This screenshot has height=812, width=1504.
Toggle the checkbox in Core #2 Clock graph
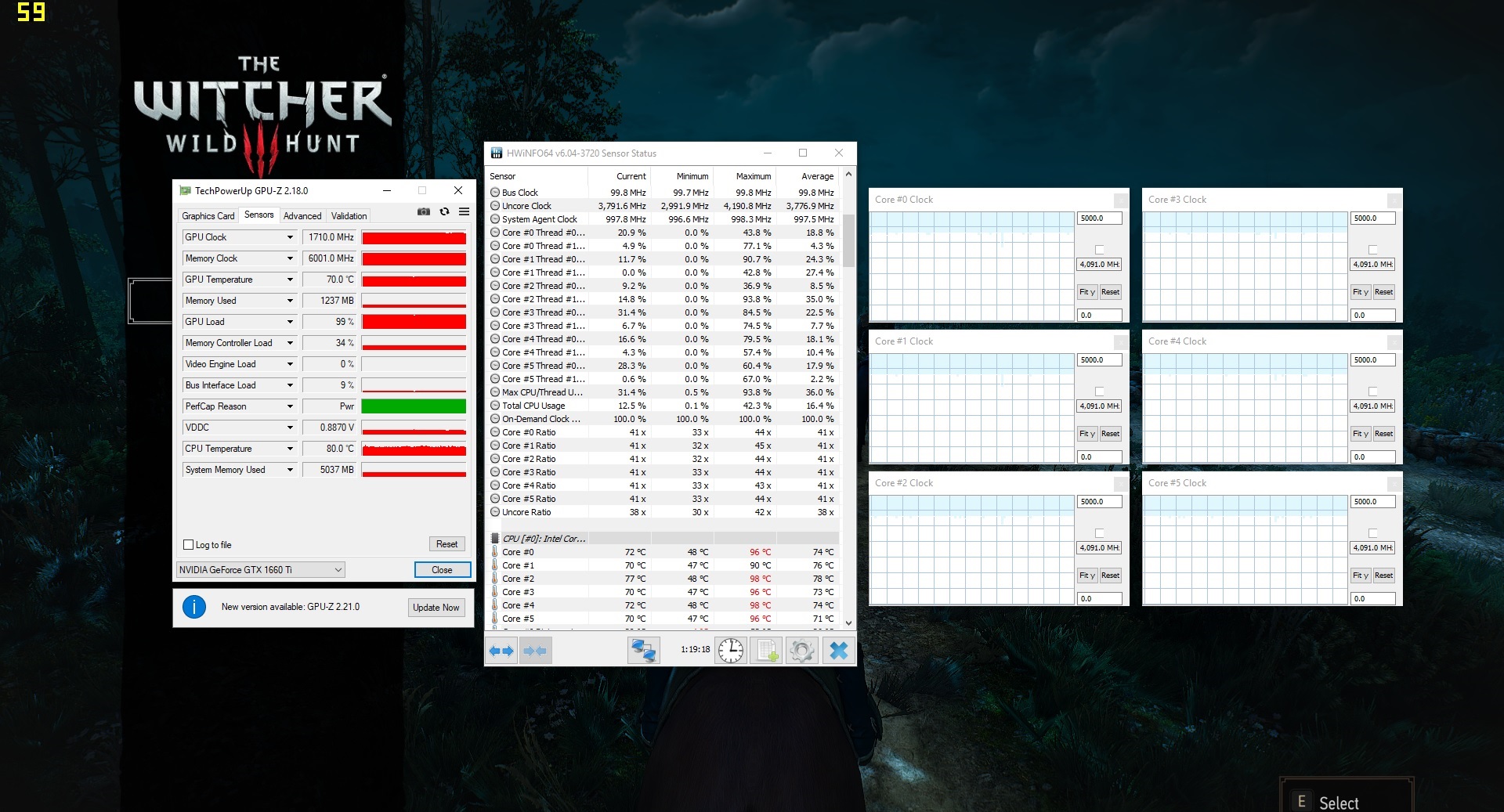(1100, 533)
